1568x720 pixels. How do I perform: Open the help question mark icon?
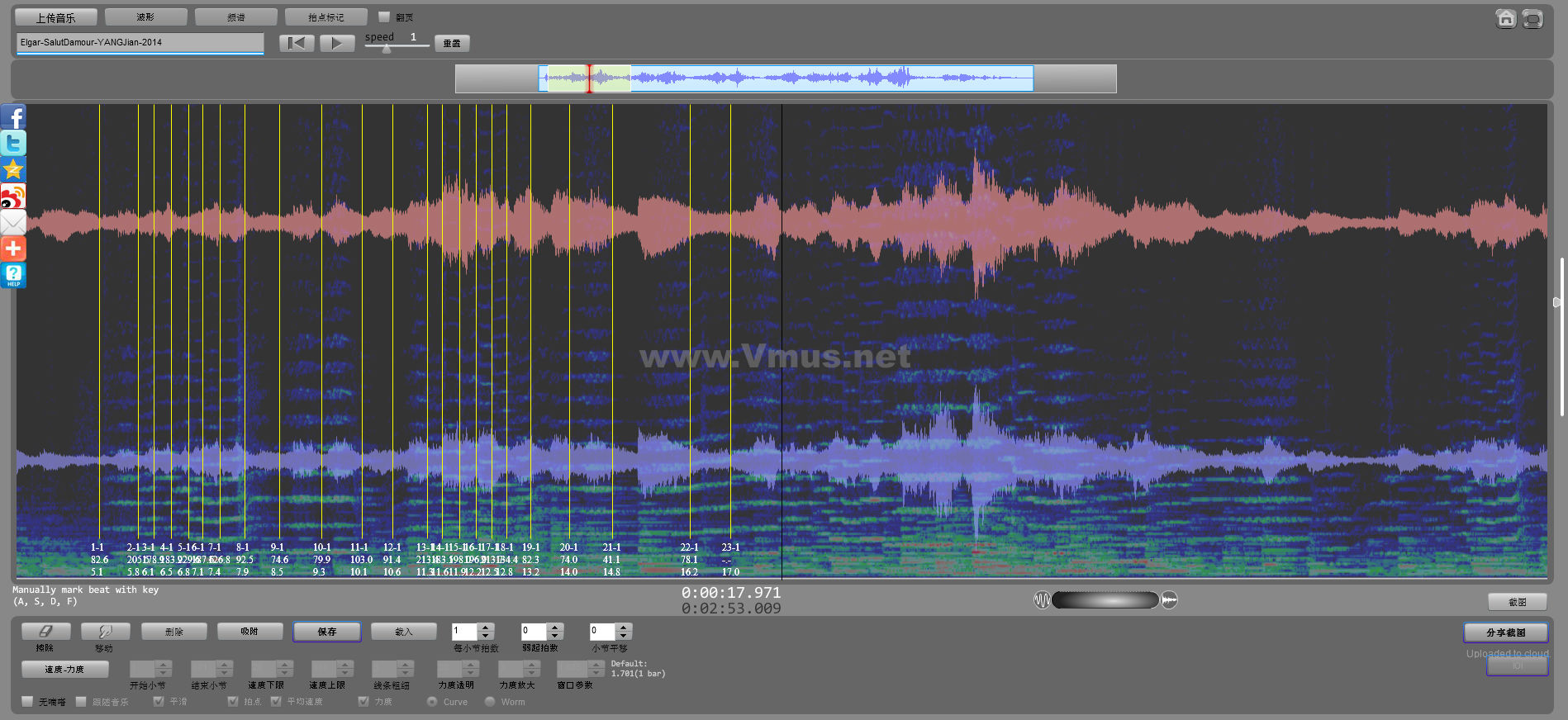13,275
